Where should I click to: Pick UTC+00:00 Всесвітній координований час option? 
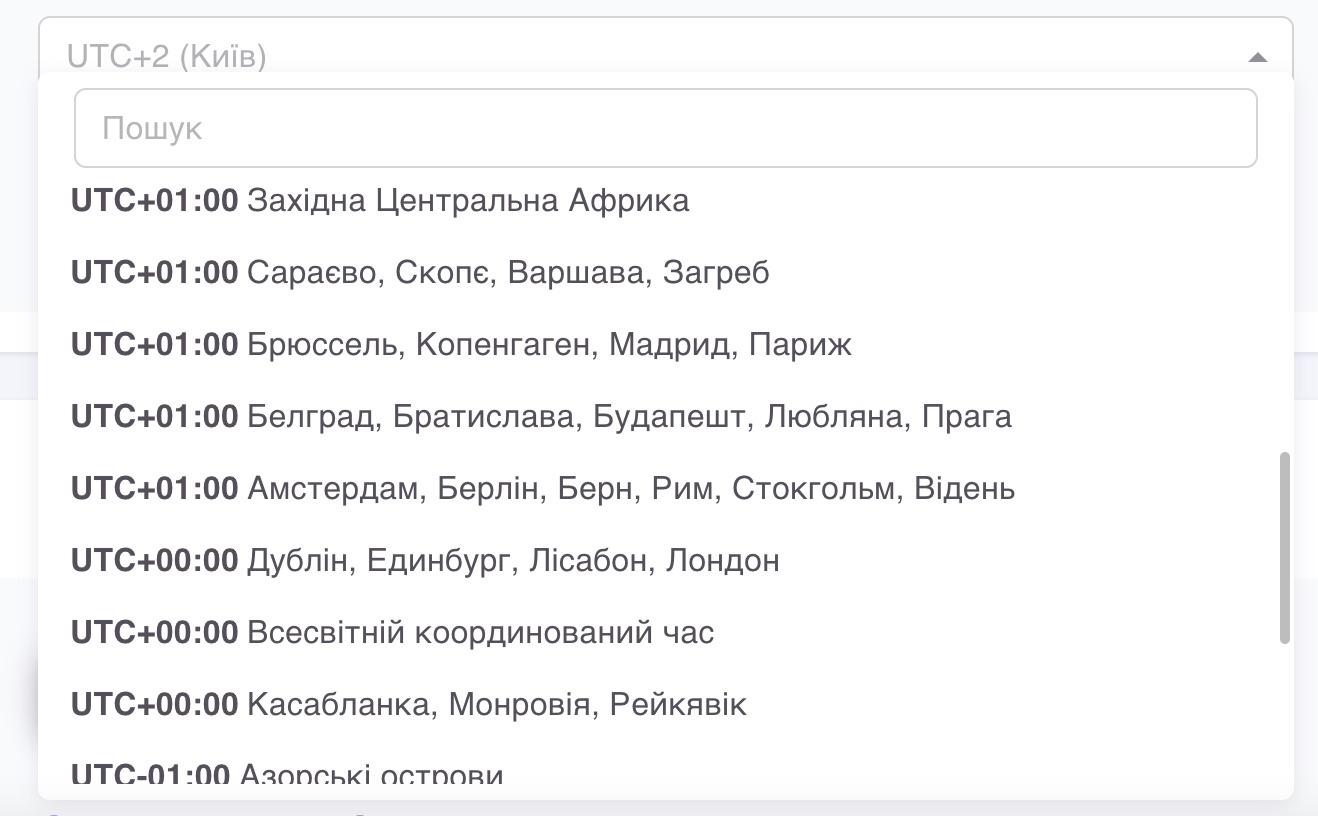point(390,632)
